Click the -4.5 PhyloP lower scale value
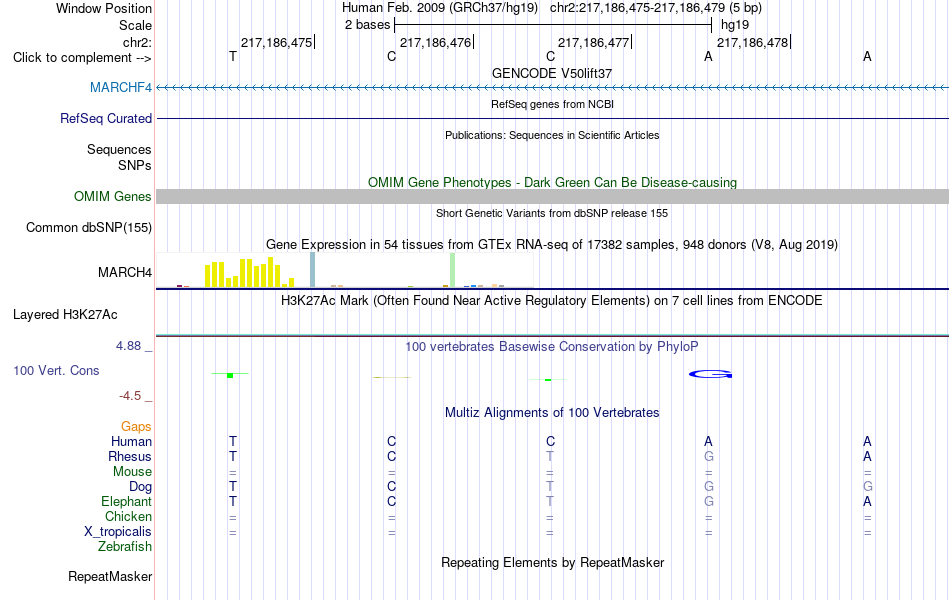 click(x=130, y=396)
